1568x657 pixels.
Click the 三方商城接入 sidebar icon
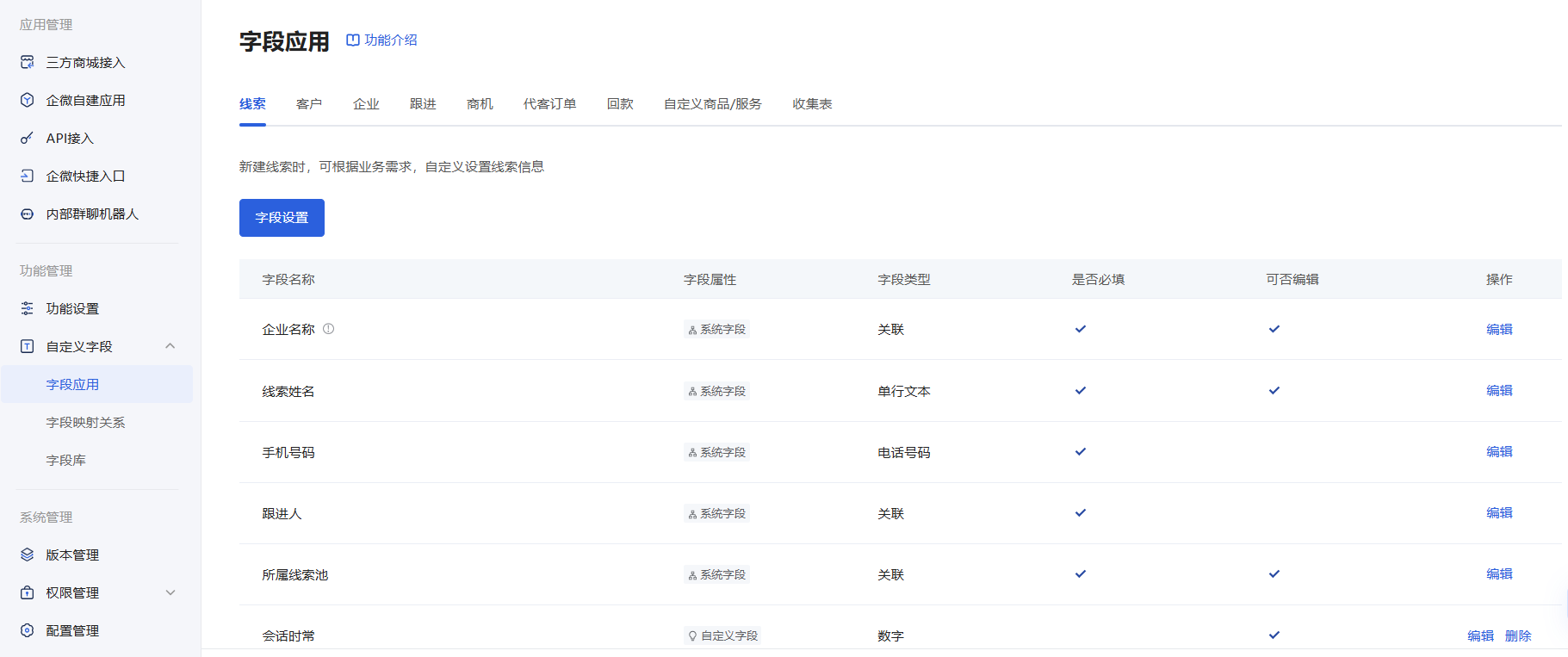coord(28,62)
